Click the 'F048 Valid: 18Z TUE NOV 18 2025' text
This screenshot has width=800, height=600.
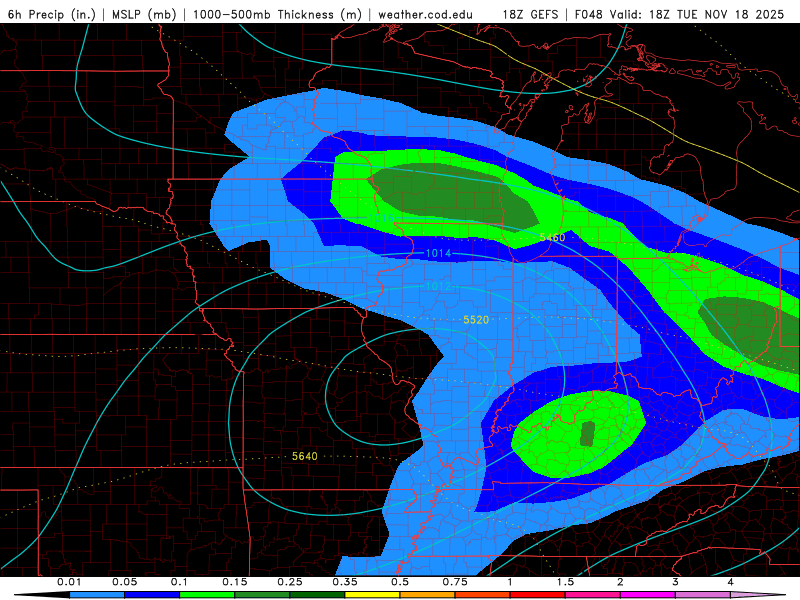[x=679, y=14]
